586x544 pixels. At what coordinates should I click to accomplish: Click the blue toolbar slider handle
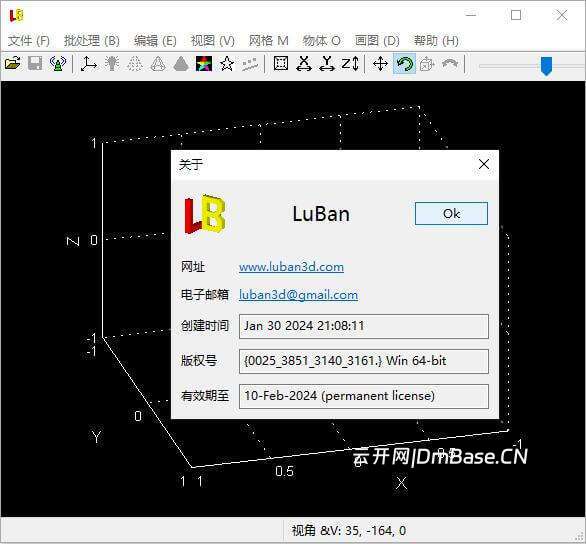(546, 65)
